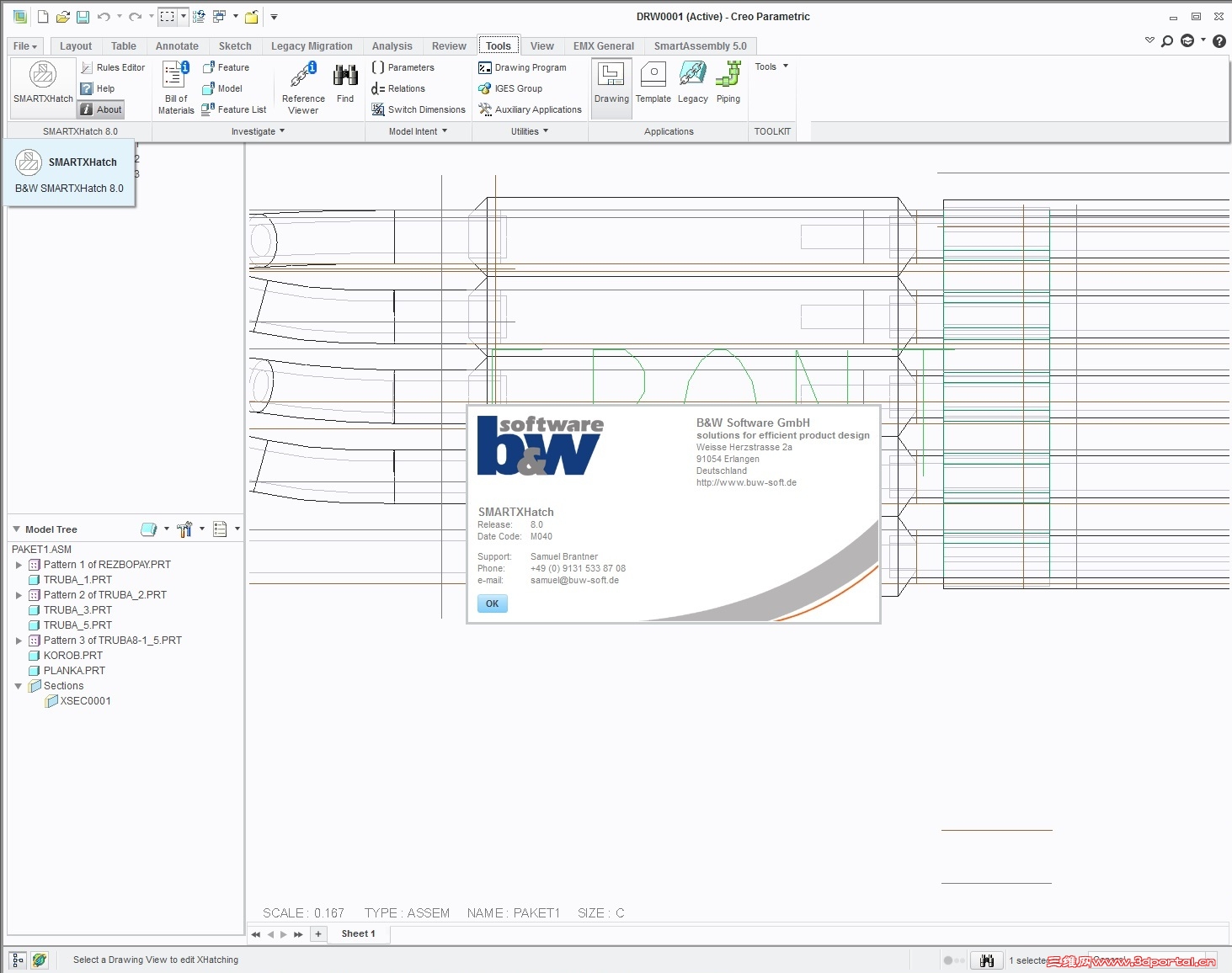Click the Redo arrow icon
1232x973 pixels.
135,17
